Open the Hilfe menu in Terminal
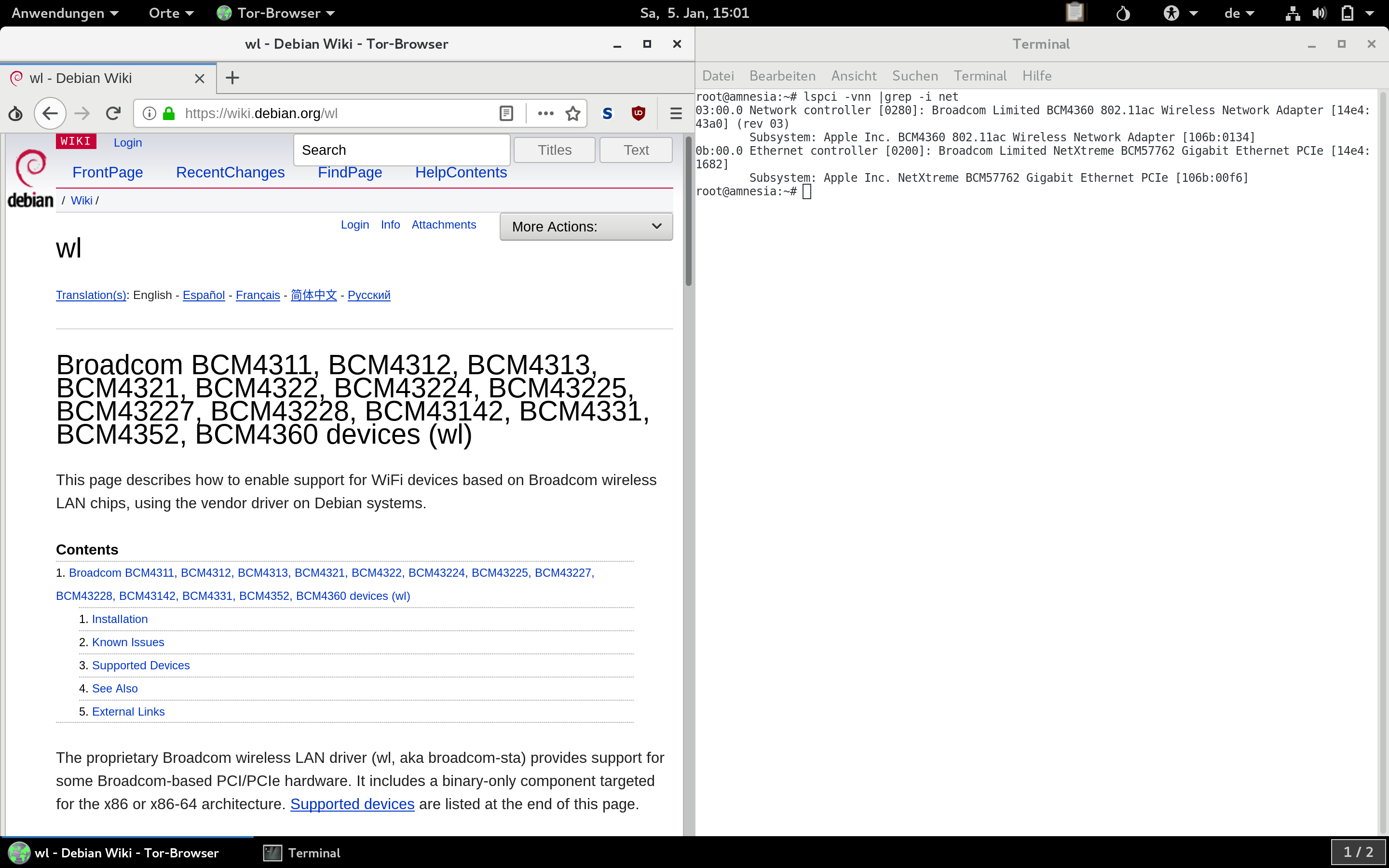The image size is (1389, 868). click(x=1036, y=76)
